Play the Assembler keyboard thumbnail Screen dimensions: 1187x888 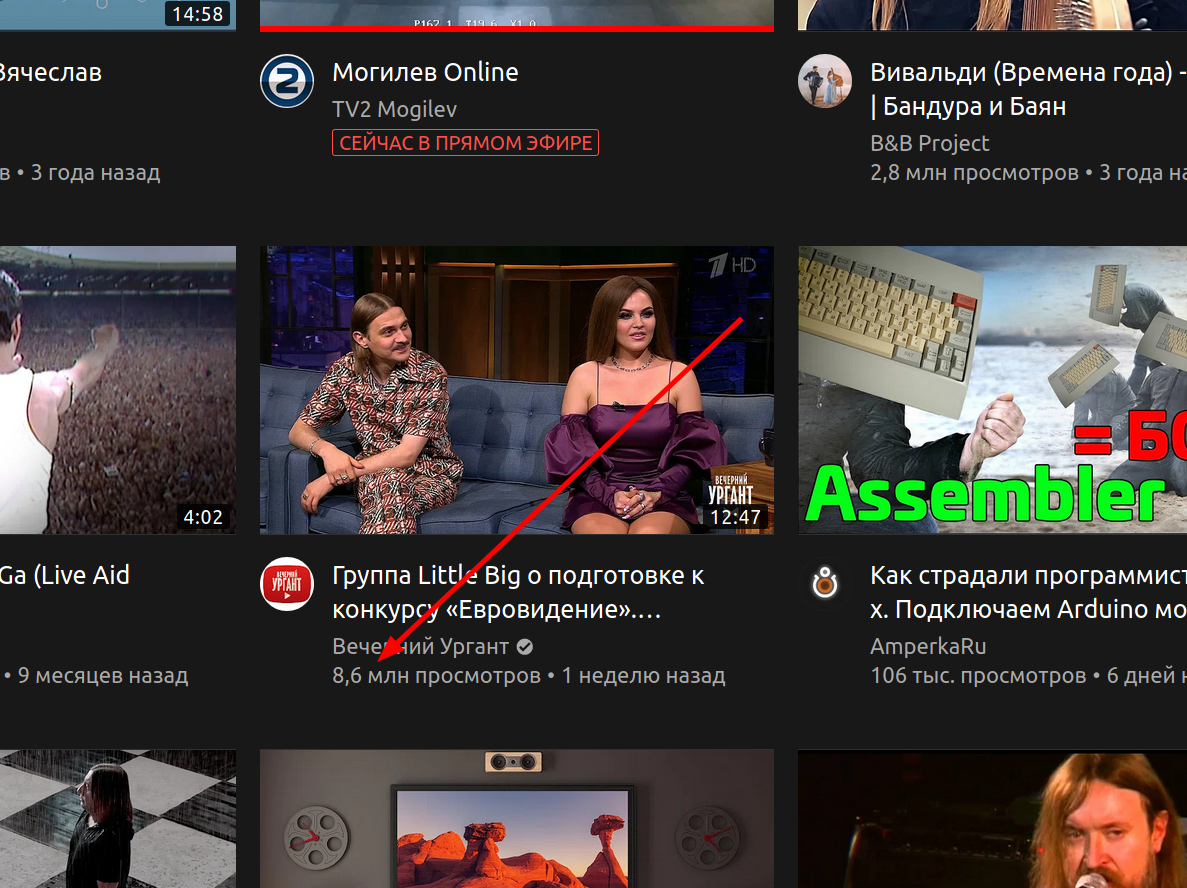[992, 390]
